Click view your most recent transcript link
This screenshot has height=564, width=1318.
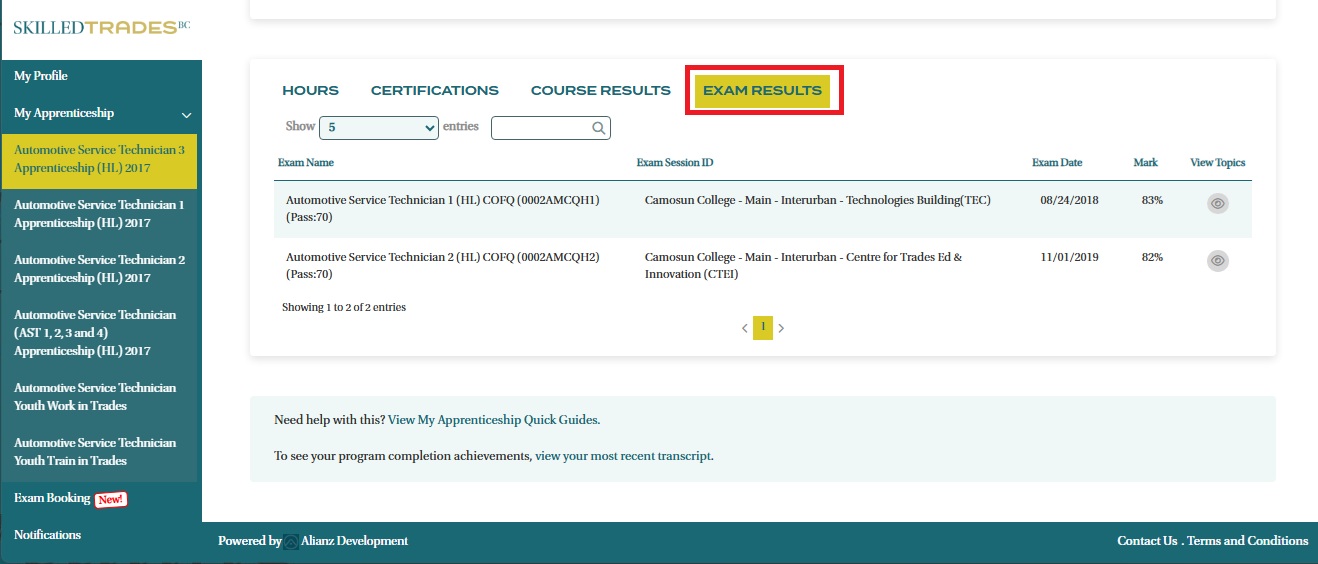coord(623,456)
